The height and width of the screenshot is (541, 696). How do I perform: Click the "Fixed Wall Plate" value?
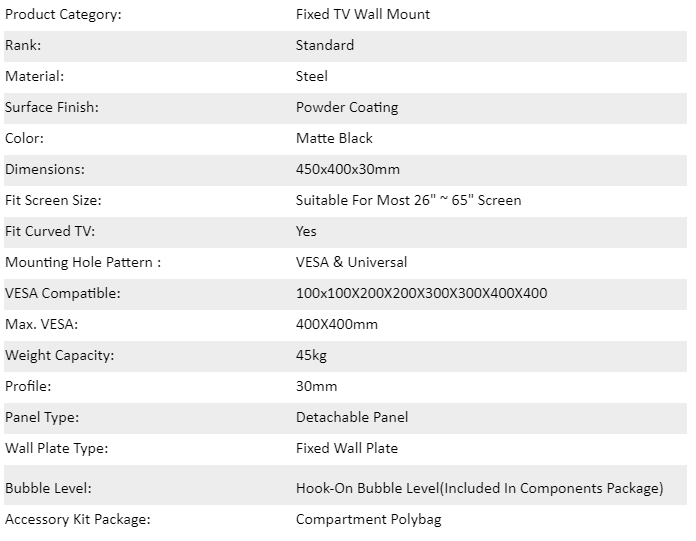[347, 448]
